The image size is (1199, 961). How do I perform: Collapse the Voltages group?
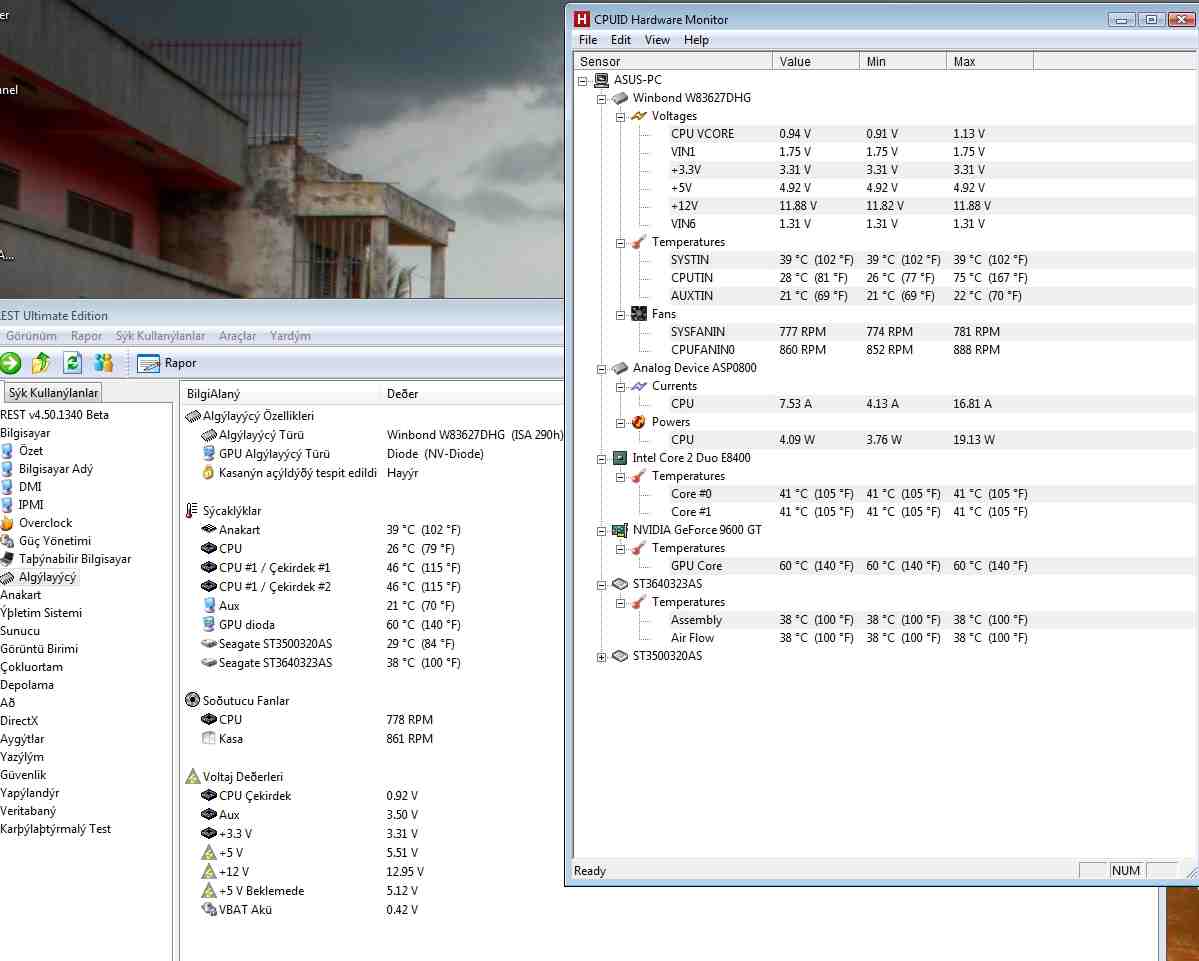(x=620, y=117)
